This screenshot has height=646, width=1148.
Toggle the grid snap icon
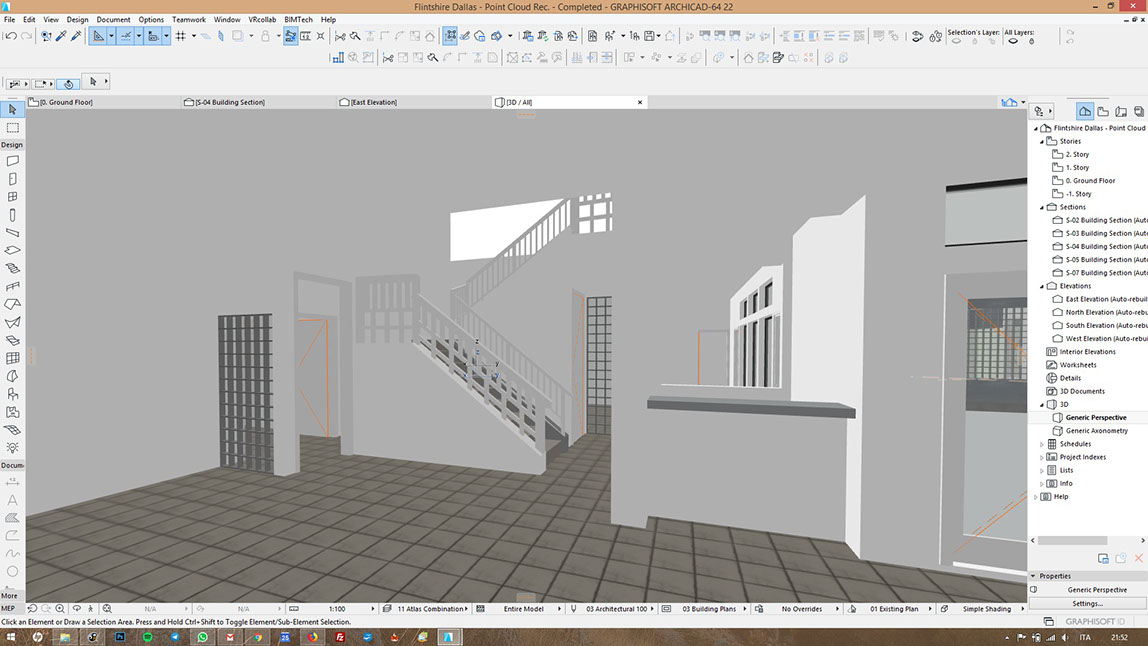[x=180, y=36]
